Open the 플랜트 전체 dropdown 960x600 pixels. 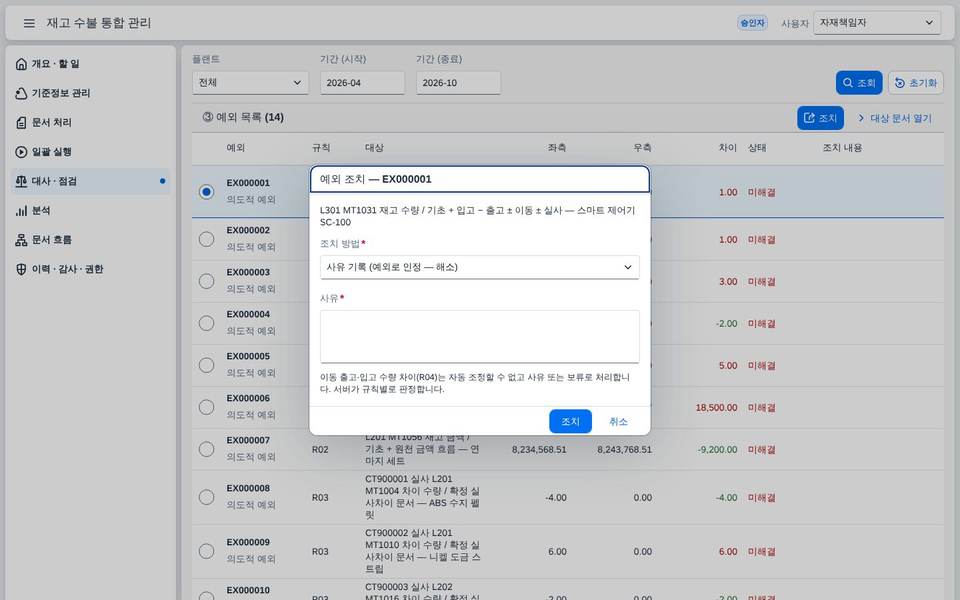[x=250, y=83]
